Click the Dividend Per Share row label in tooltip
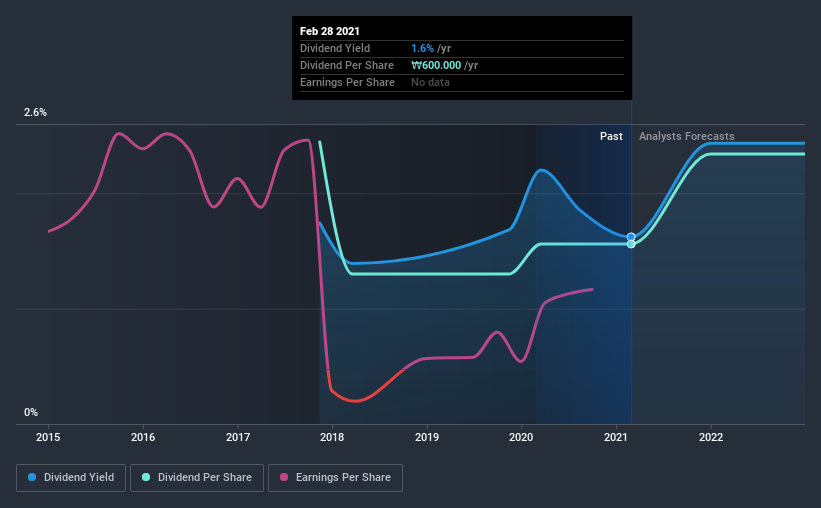 [347, 65]
